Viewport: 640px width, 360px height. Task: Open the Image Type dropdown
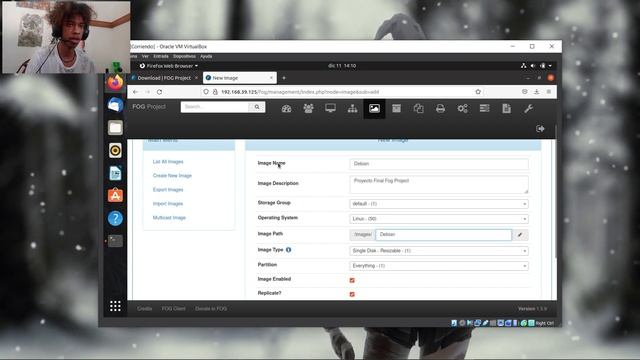439,251
